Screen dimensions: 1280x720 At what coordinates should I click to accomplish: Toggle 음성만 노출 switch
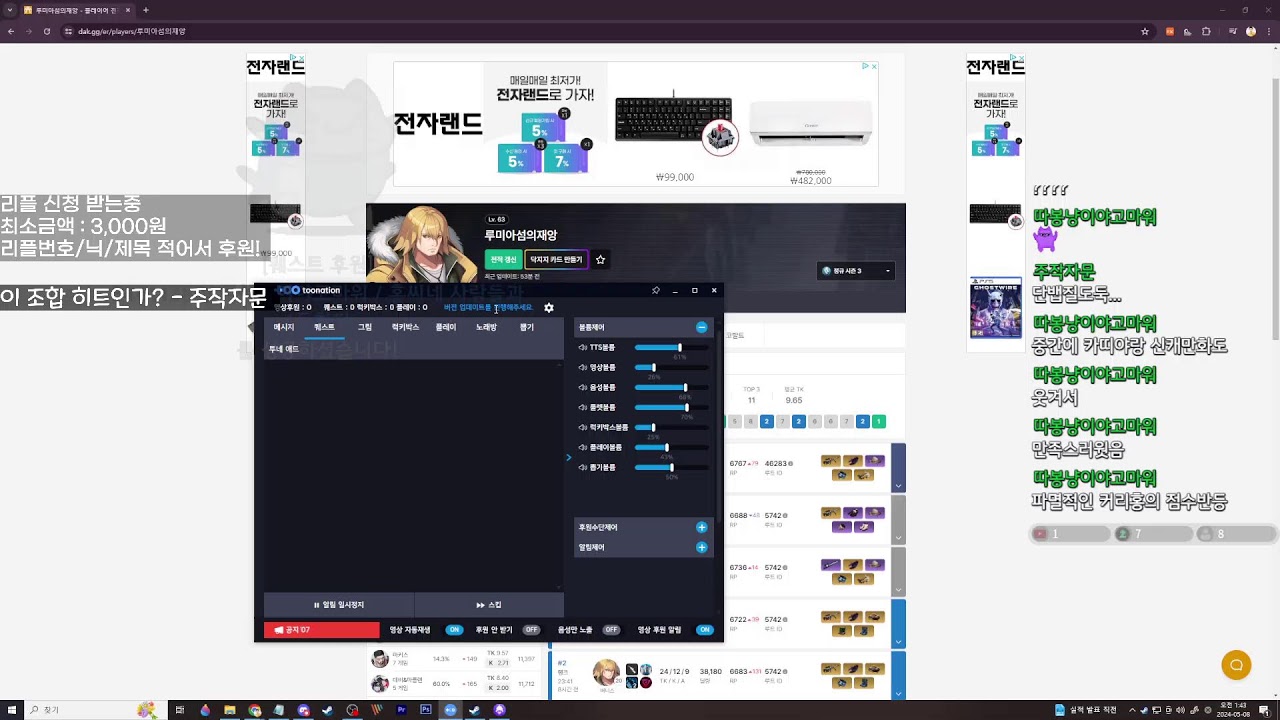click(x=611, y=630)
